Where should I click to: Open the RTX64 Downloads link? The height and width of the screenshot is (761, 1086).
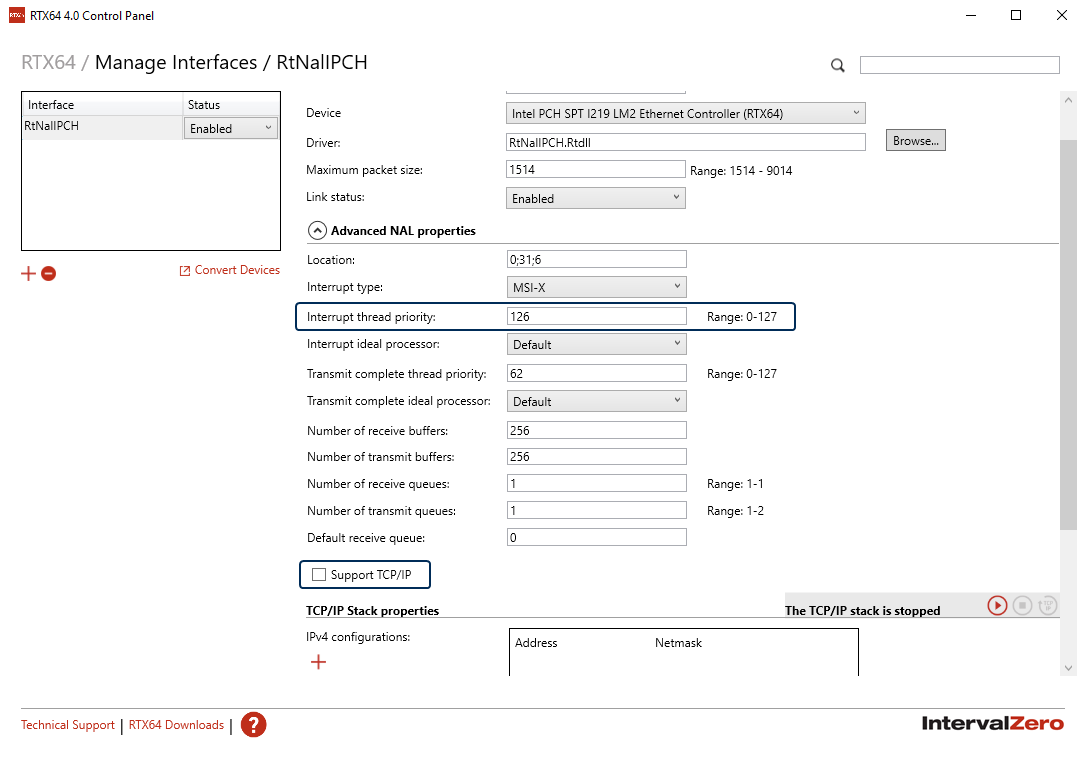177,725
